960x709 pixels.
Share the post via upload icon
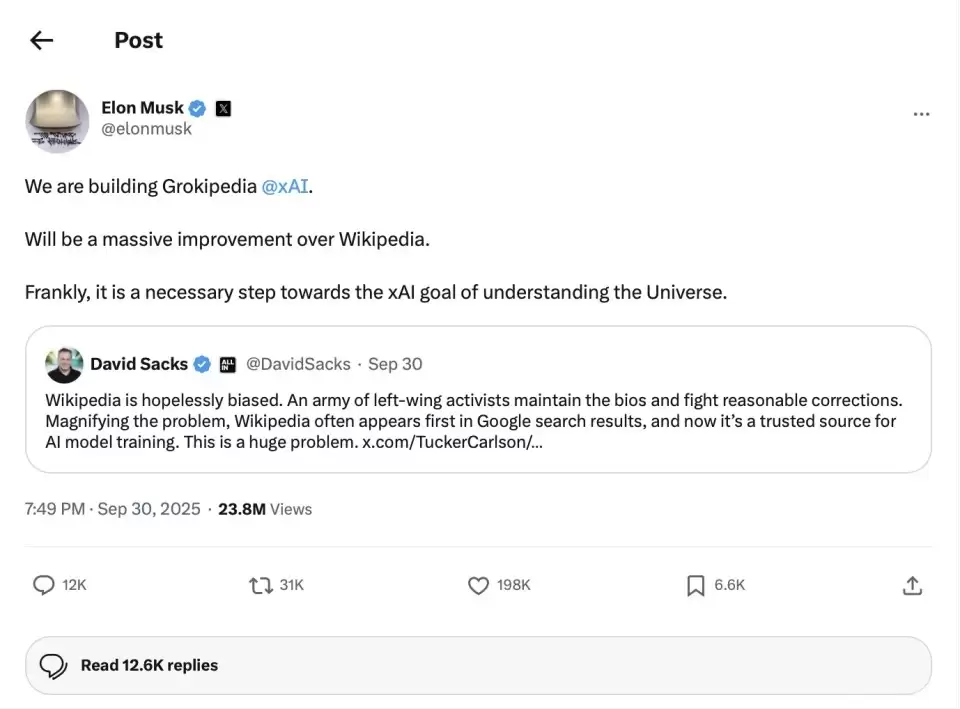click(911, 585)
